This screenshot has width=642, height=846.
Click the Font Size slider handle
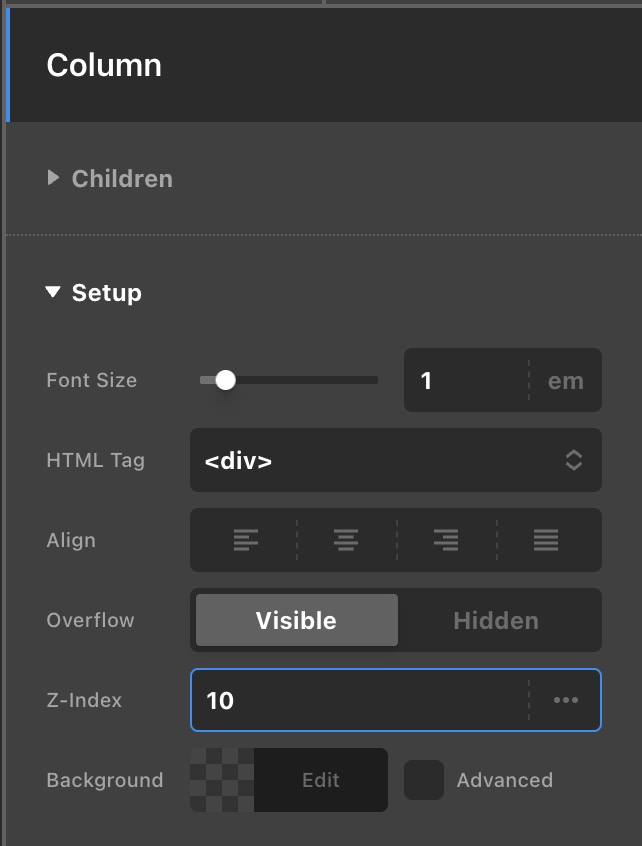click(x=226, y=380)
